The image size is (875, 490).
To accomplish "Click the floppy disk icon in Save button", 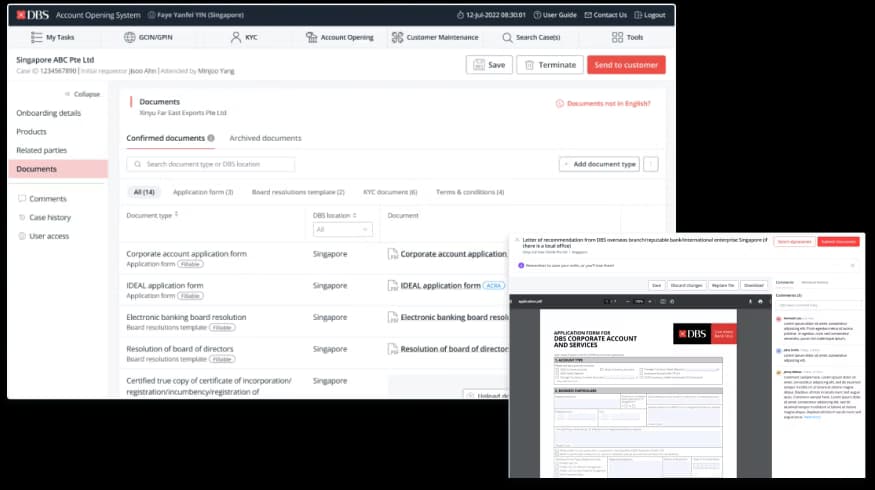I will pyautogui.click(x=479, y=65).
